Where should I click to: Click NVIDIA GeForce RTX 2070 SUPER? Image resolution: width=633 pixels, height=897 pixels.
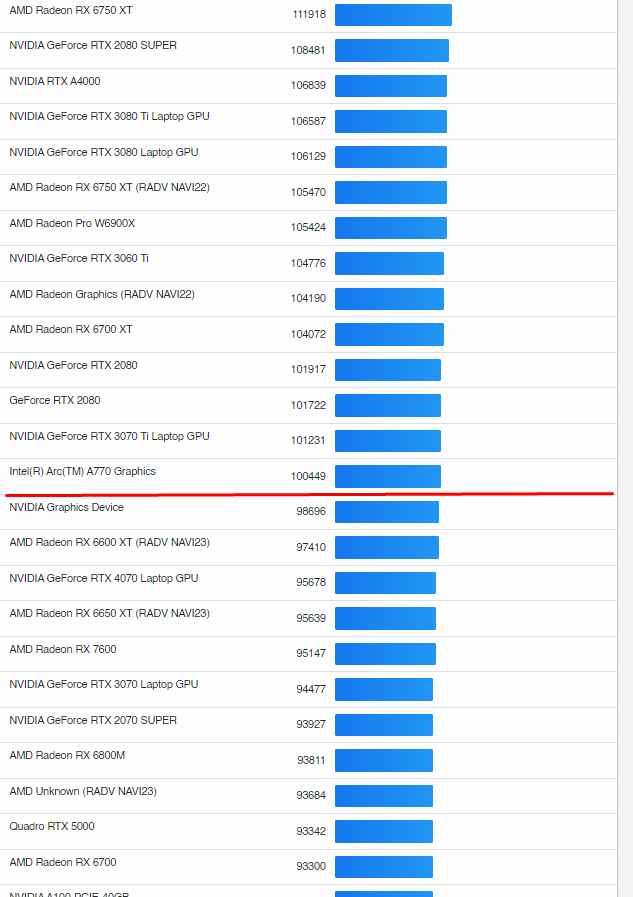click(x=93, y=720)
